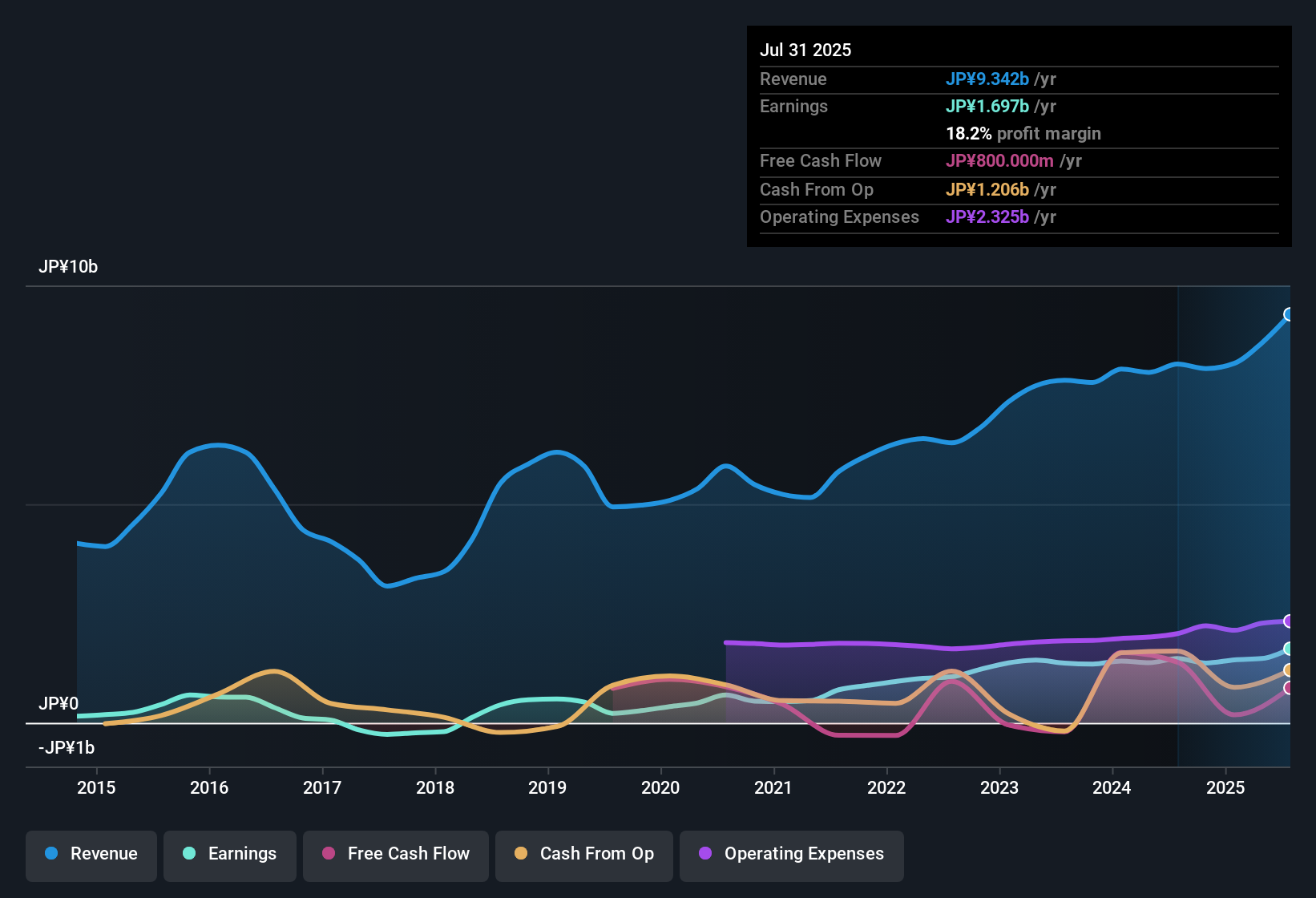Click the 2021 x-axis year label
Image resolution: width=1316 pixels, height=898 pixels.
[773, 788]
